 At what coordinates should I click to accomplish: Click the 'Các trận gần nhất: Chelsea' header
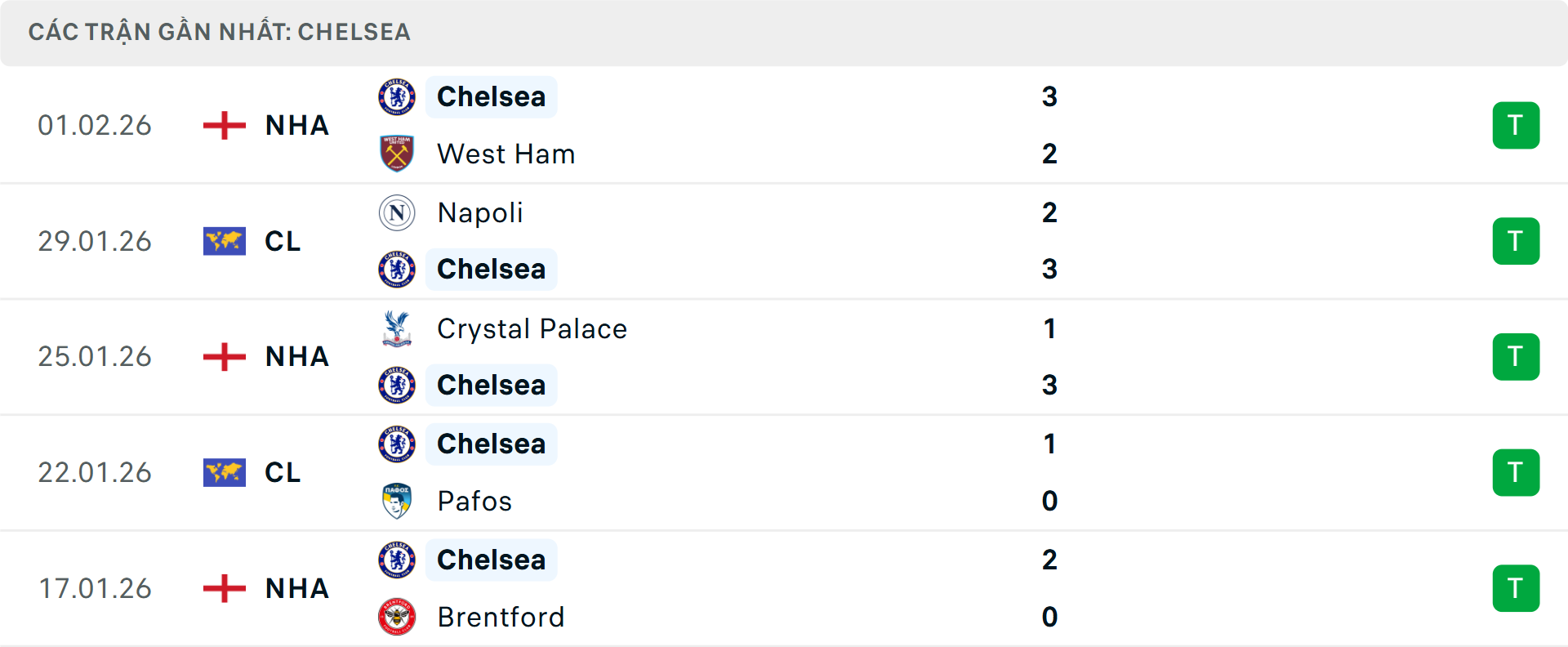219,32
